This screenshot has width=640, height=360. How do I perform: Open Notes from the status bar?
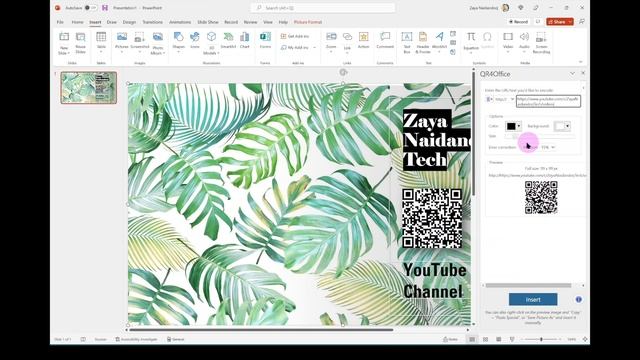pos(451,339)
